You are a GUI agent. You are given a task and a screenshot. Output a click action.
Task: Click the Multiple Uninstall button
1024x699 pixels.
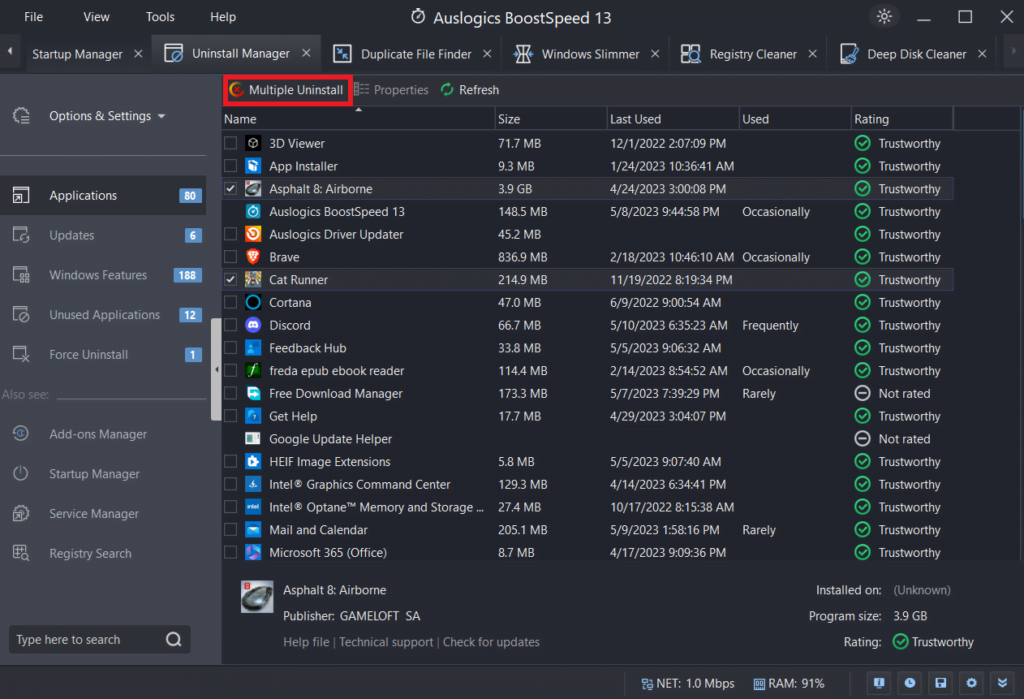(288, 89)
